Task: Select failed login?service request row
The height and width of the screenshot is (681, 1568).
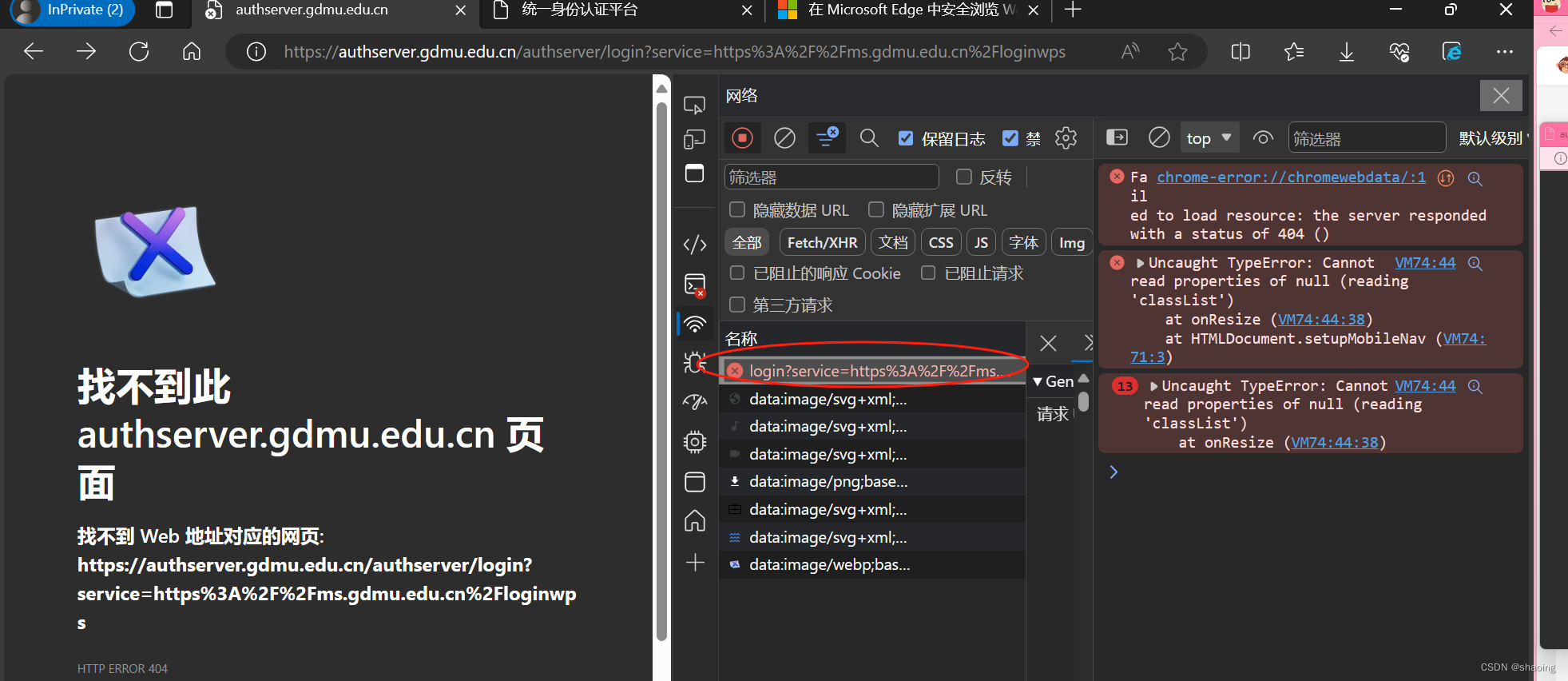Action: (872, 371)
